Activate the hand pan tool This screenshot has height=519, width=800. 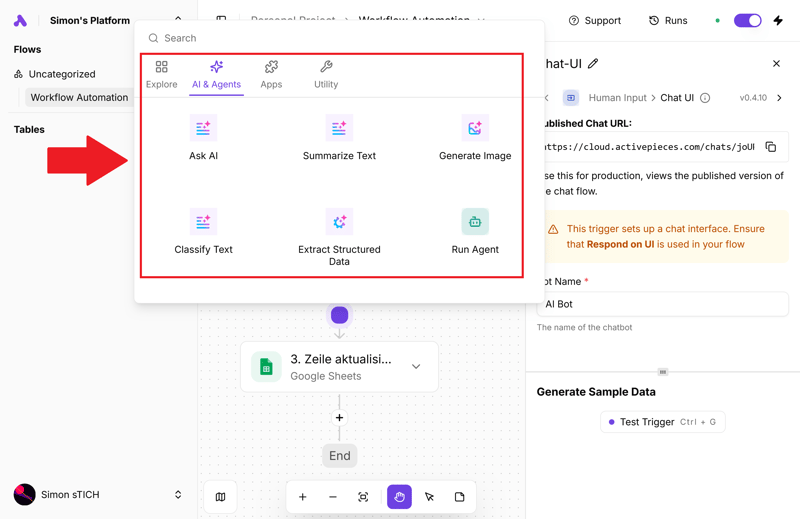399,497
